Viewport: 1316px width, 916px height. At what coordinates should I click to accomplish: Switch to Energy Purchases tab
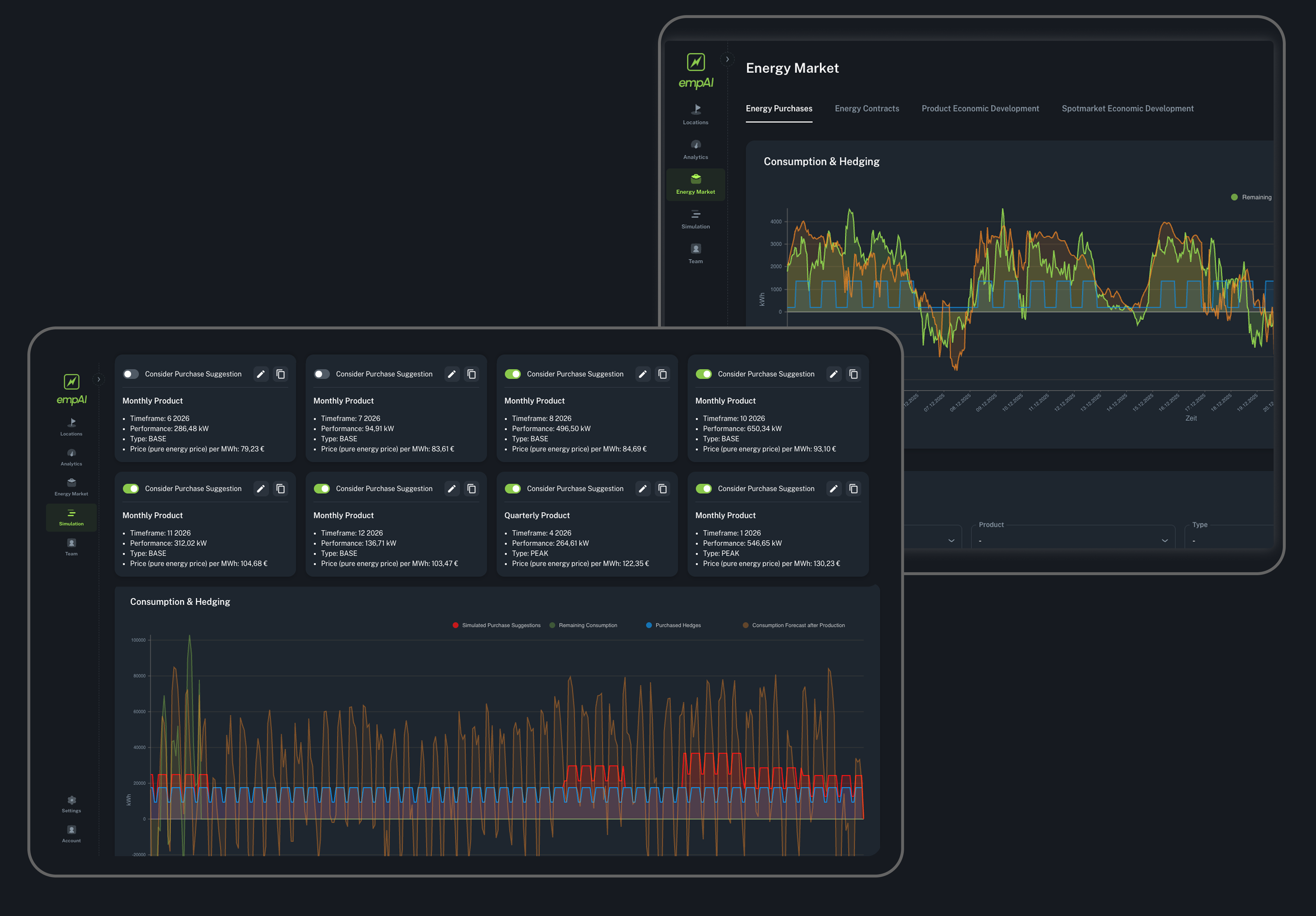tap(779, 108)
